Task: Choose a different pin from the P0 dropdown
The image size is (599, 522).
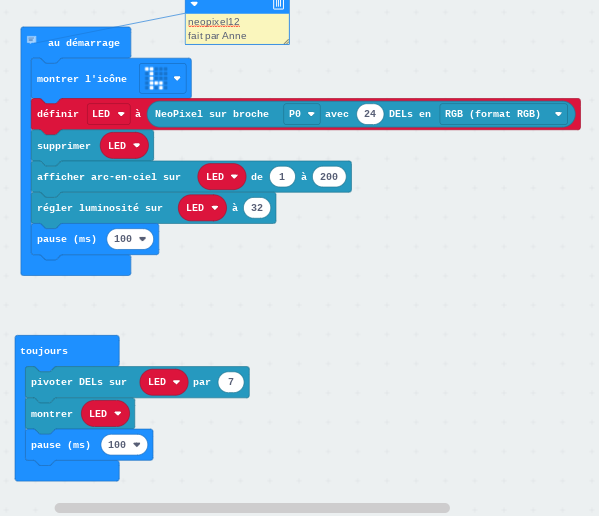Action: pos(301,114)
